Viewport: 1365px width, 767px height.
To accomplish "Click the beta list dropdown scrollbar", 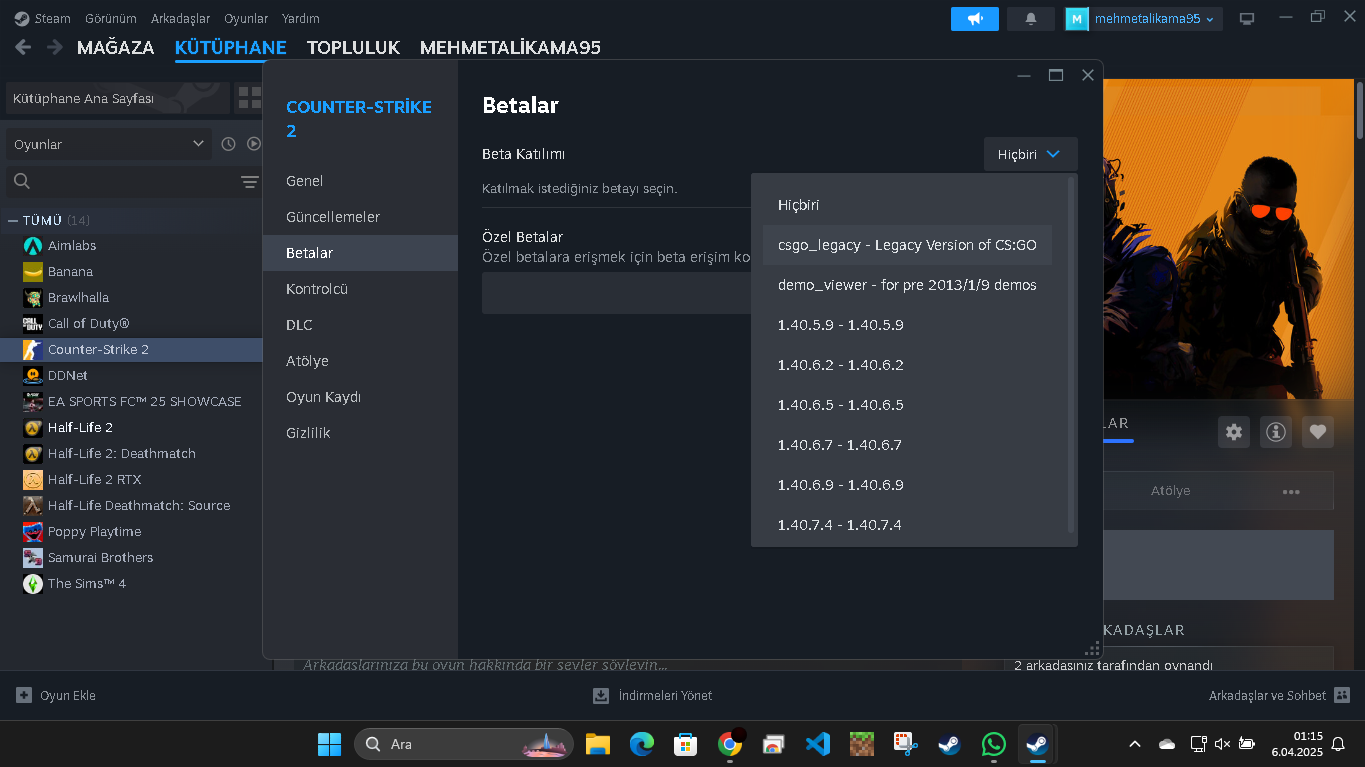I will pos(1072,355).
